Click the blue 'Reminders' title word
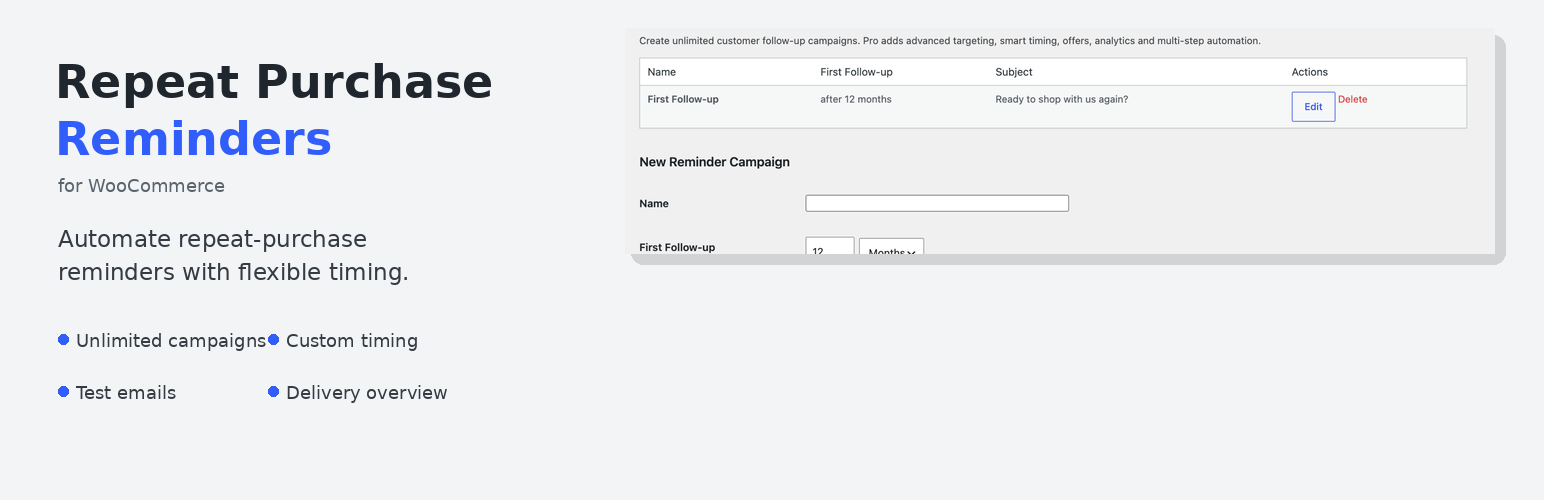This screenshot has width=1544, height=500. click(194, 139)
